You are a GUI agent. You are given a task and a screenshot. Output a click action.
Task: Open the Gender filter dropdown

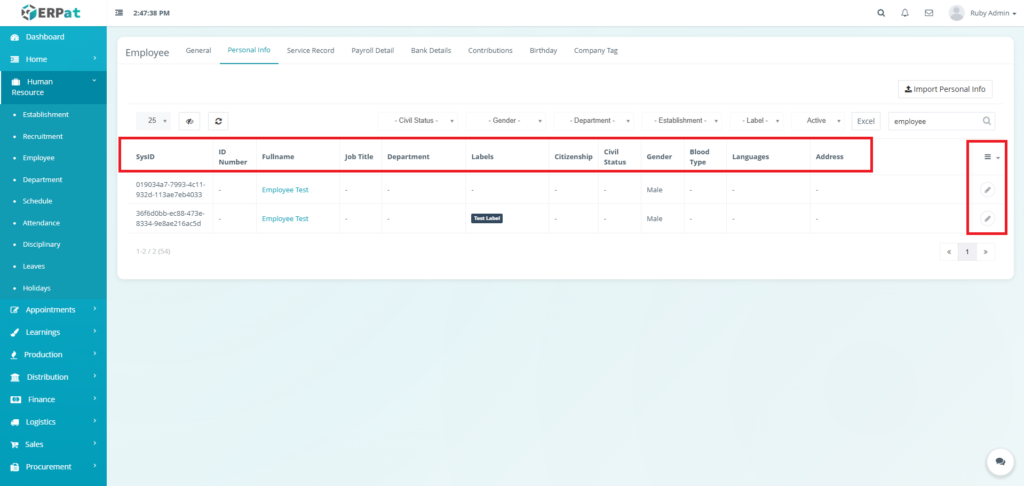510,120
